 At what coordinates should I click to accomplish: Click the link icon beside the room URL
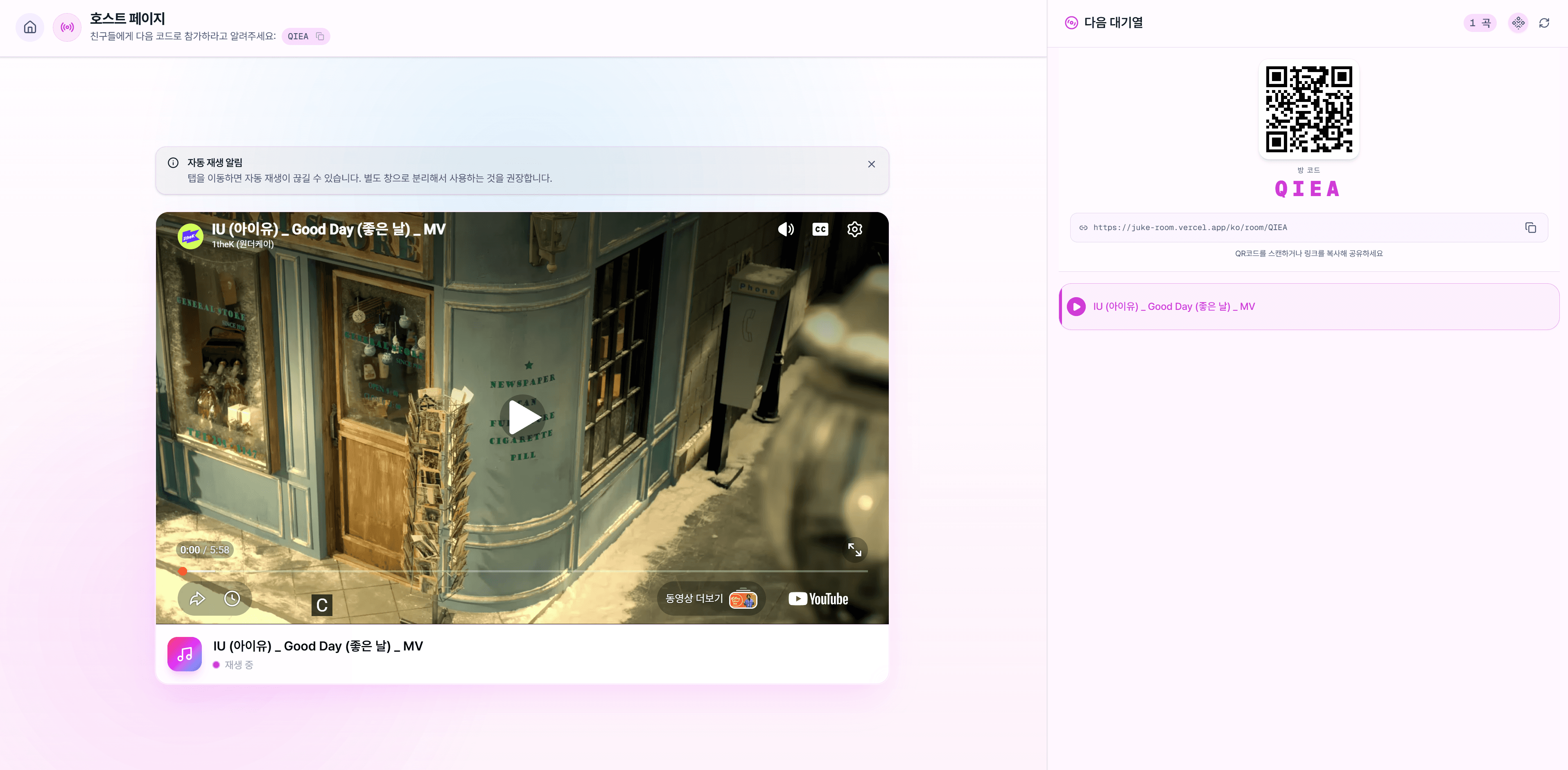(1084, 228)
